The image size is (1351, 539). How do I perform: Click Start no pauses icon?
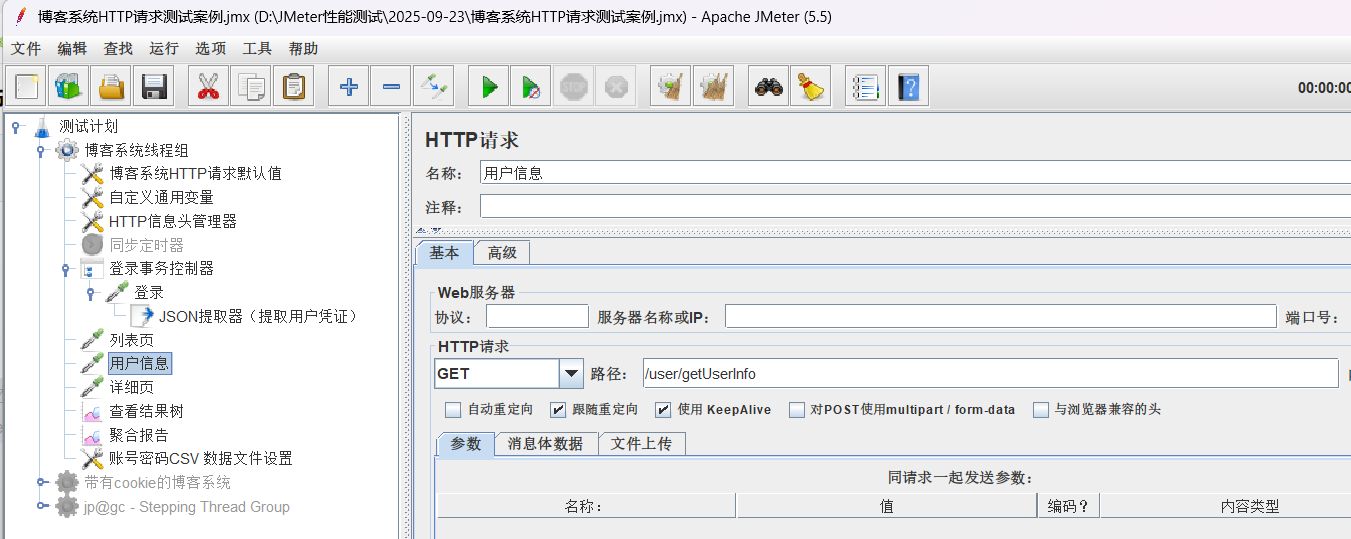click(x=530, y=87)
